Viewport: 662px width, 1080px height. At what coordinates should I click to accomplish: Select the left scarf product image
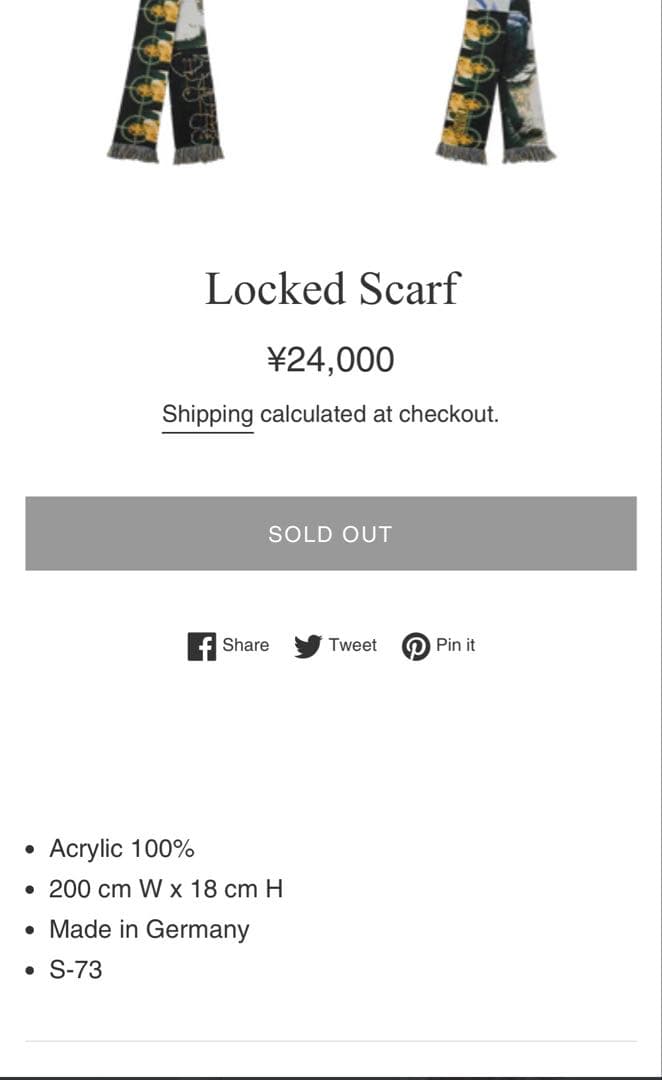pyautogui.click(x=165, y=80)
